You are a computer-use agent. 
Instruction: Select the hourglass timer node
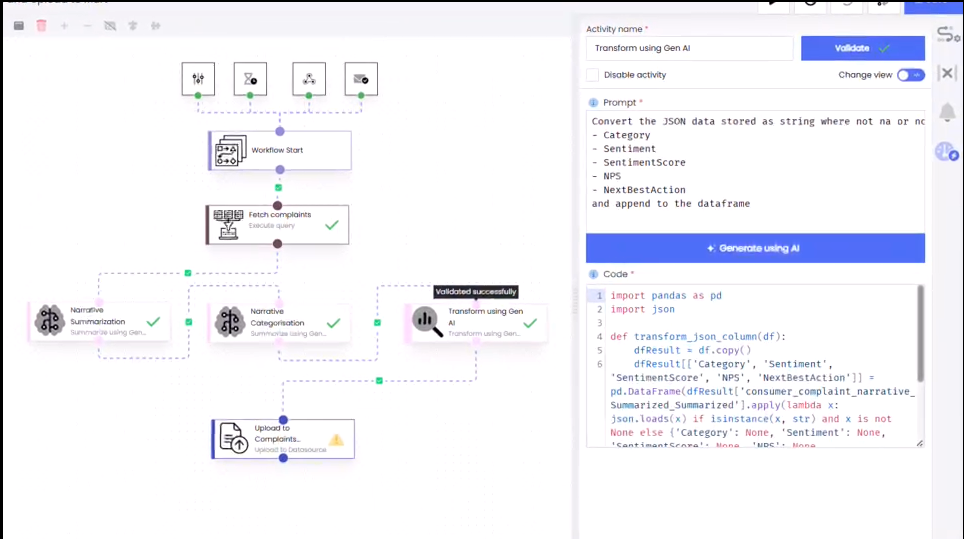[250, 79]
